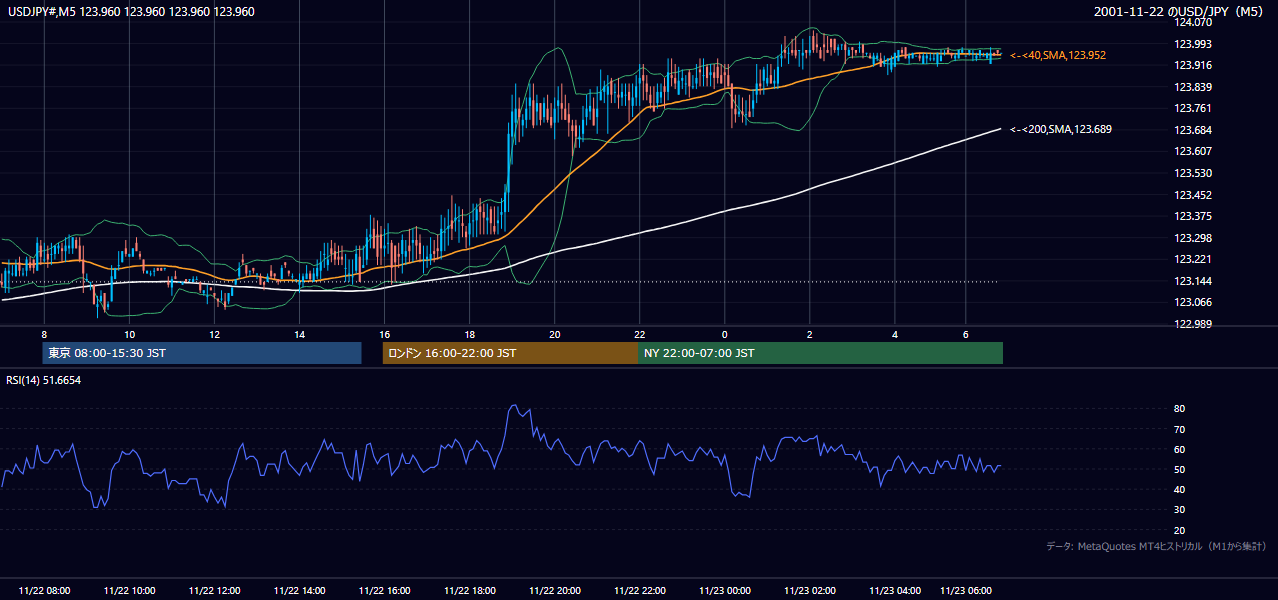Click hour marker 10 under the price chart
The width and height of the screenshot is (1278, 600).
pyautogui.click(x=129, y=334)
